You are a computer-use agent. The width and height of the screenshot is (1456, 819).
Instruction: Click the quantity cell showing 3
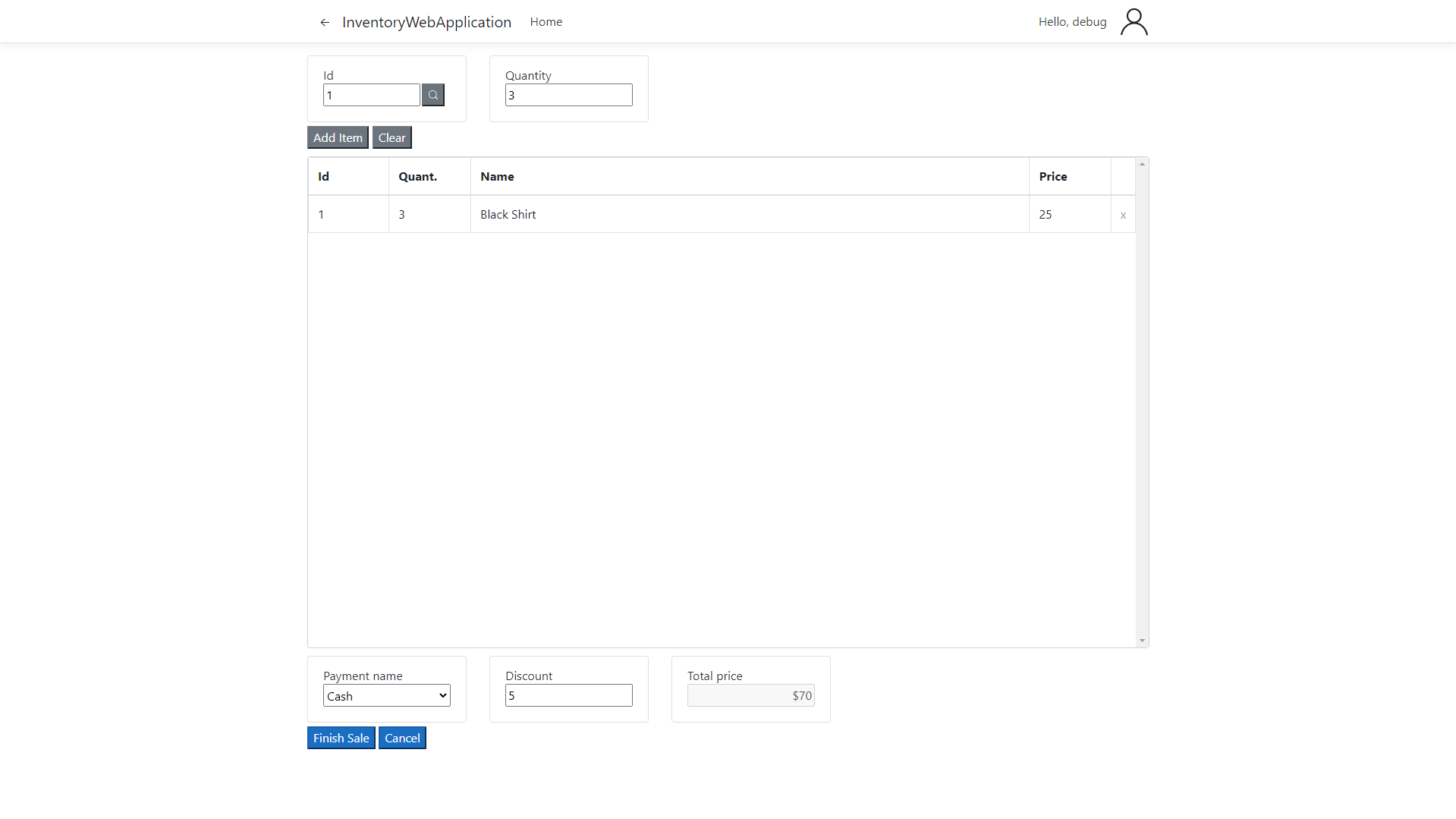click(x=429, y=215)
